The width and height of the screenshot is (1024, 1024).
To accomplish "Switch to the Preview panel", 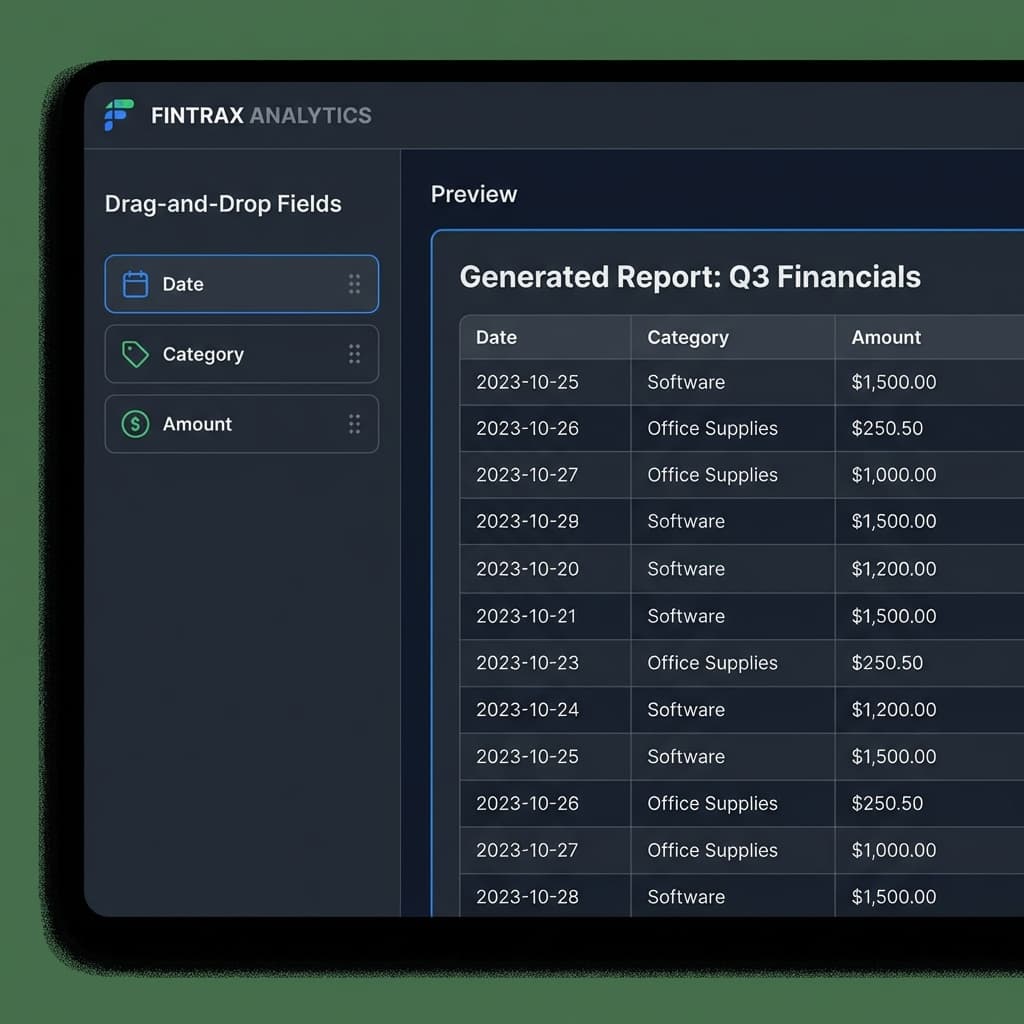I will click(474, 194).
